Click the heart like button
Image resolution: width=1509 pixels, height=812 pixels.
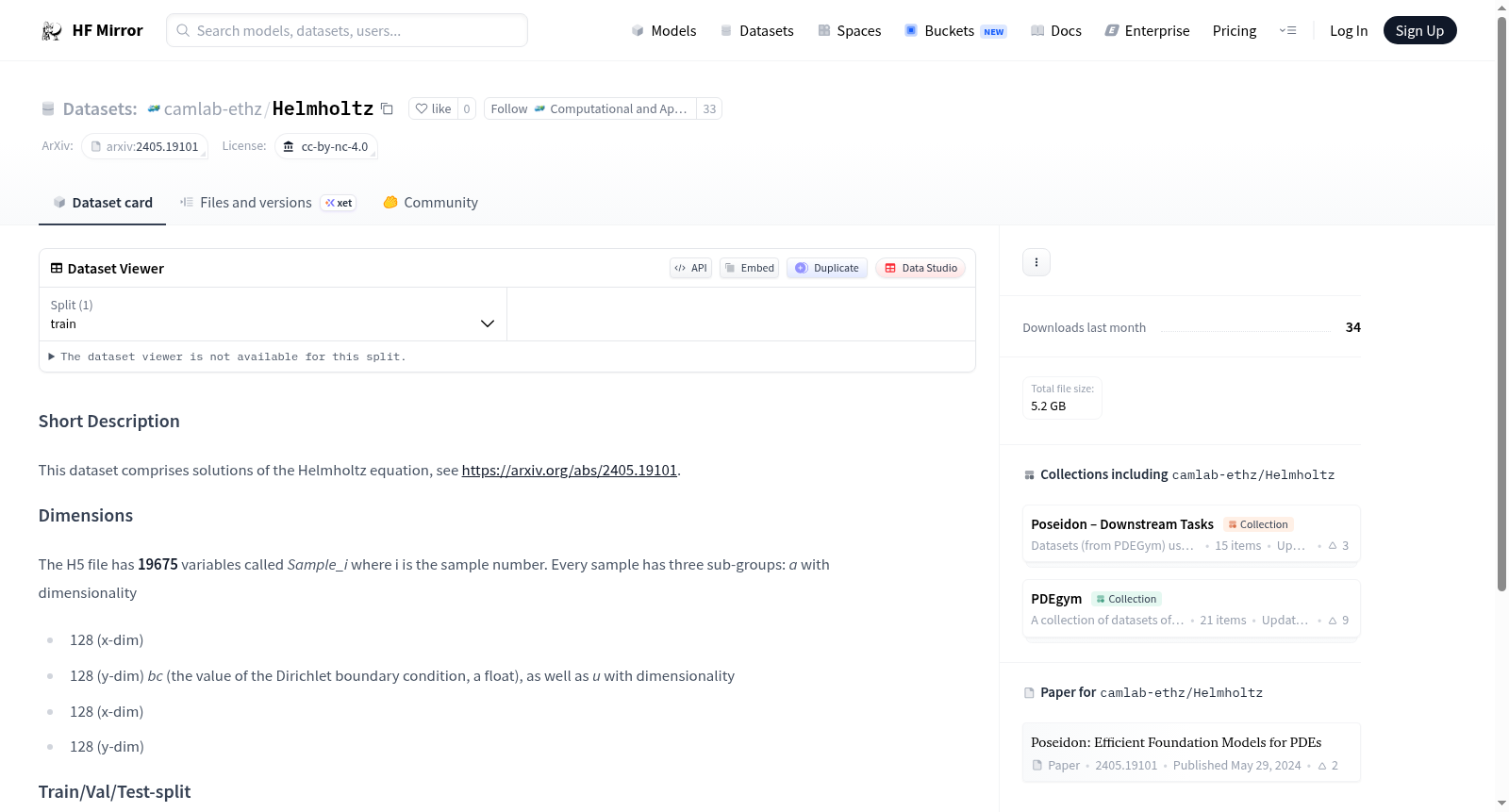(x=433, y=108)
